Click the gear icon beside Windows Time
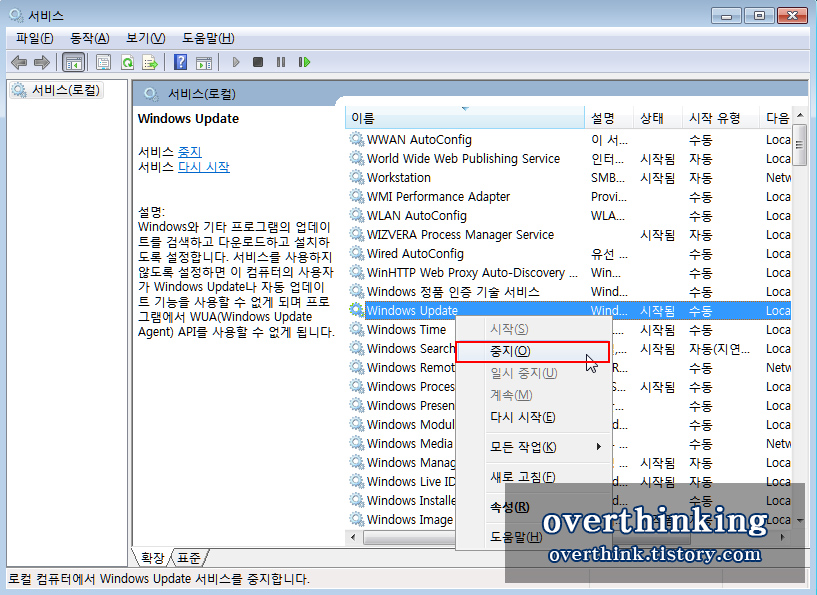The height and width of the screenshot is (595, 817). click(x=356, y=329)
